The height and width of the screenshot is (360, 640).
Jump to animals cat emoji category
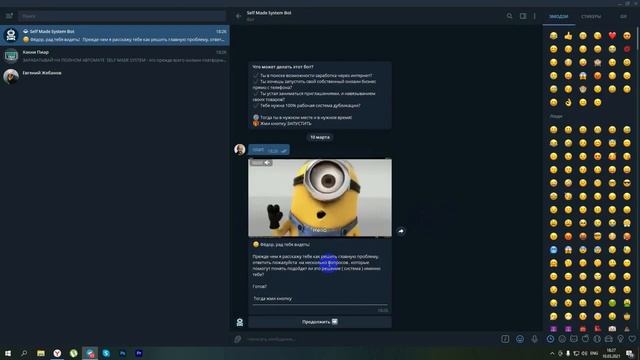(574, 339)
